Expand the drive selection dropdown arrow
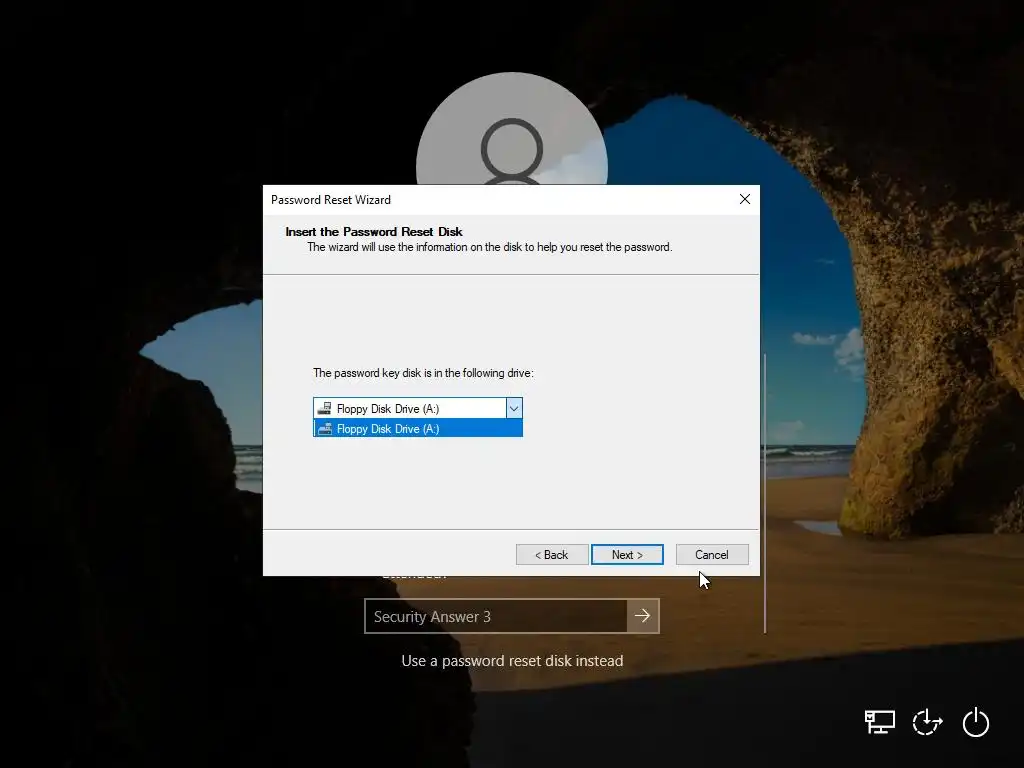 (x=514, y=408)
